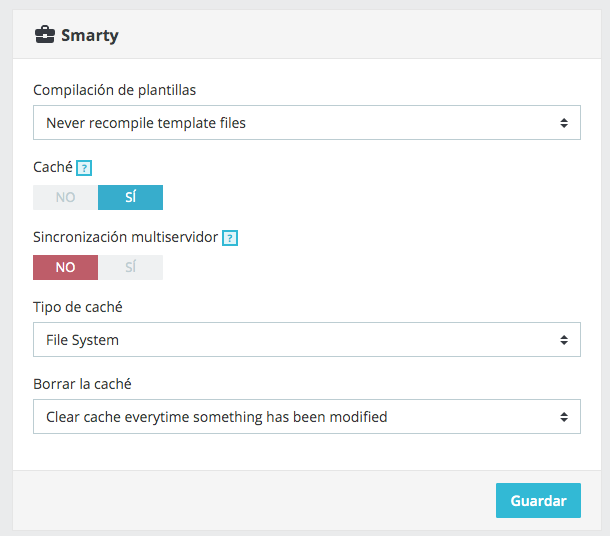Click the Sincronización multiservidor label text
This screenshot has width=610, height=536.
pyautogui.click(x=125, y=237)
